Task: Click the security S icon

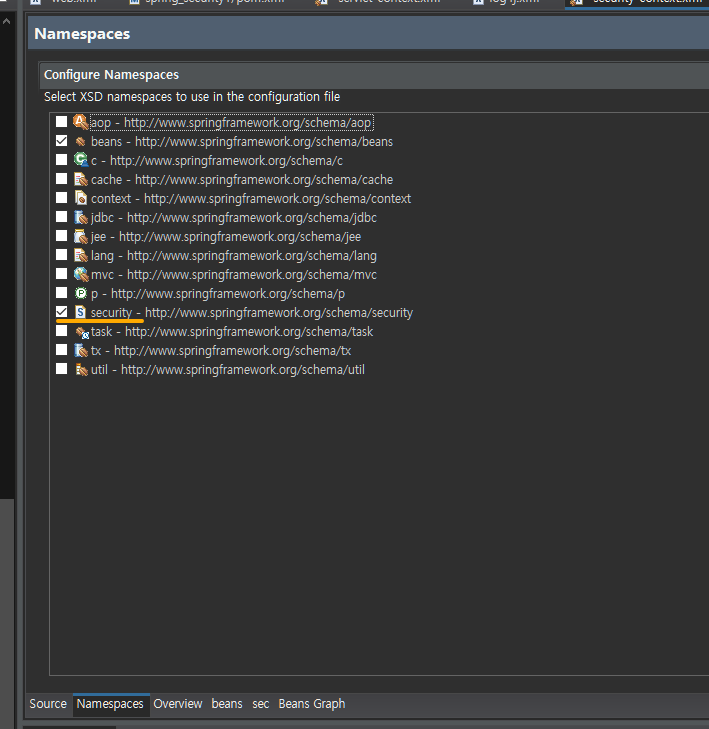Action: [81, 312]
